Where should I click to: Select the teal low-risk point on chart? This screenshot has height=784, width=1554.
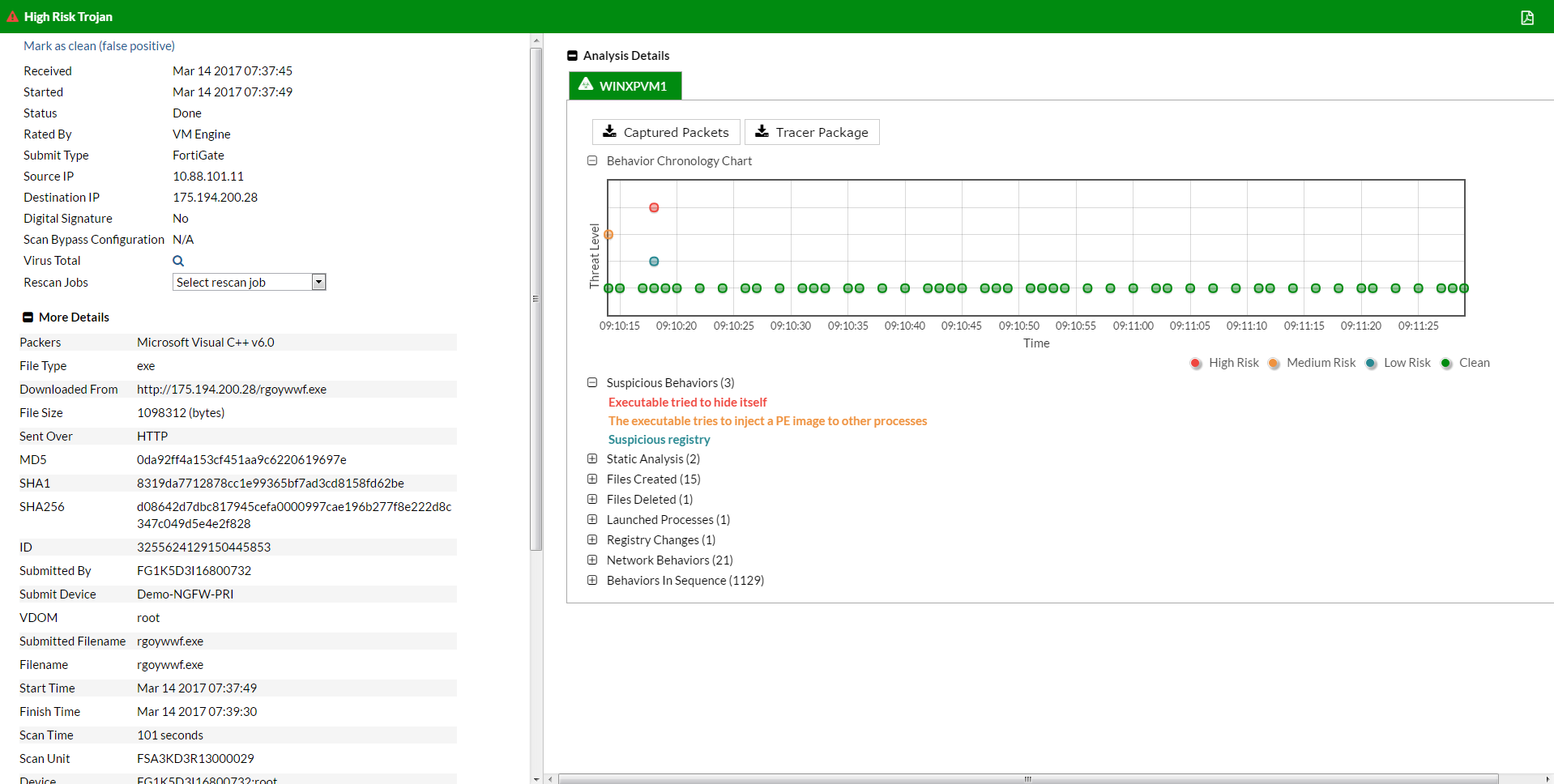point(654,262)
